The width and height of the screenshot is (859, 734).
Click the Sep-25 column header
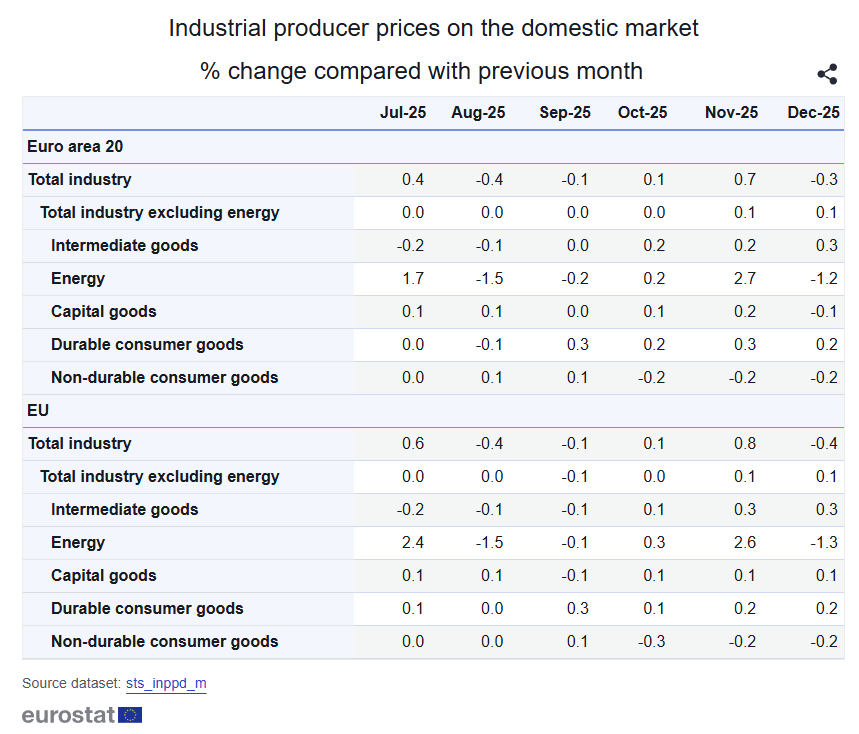[565, 113]
